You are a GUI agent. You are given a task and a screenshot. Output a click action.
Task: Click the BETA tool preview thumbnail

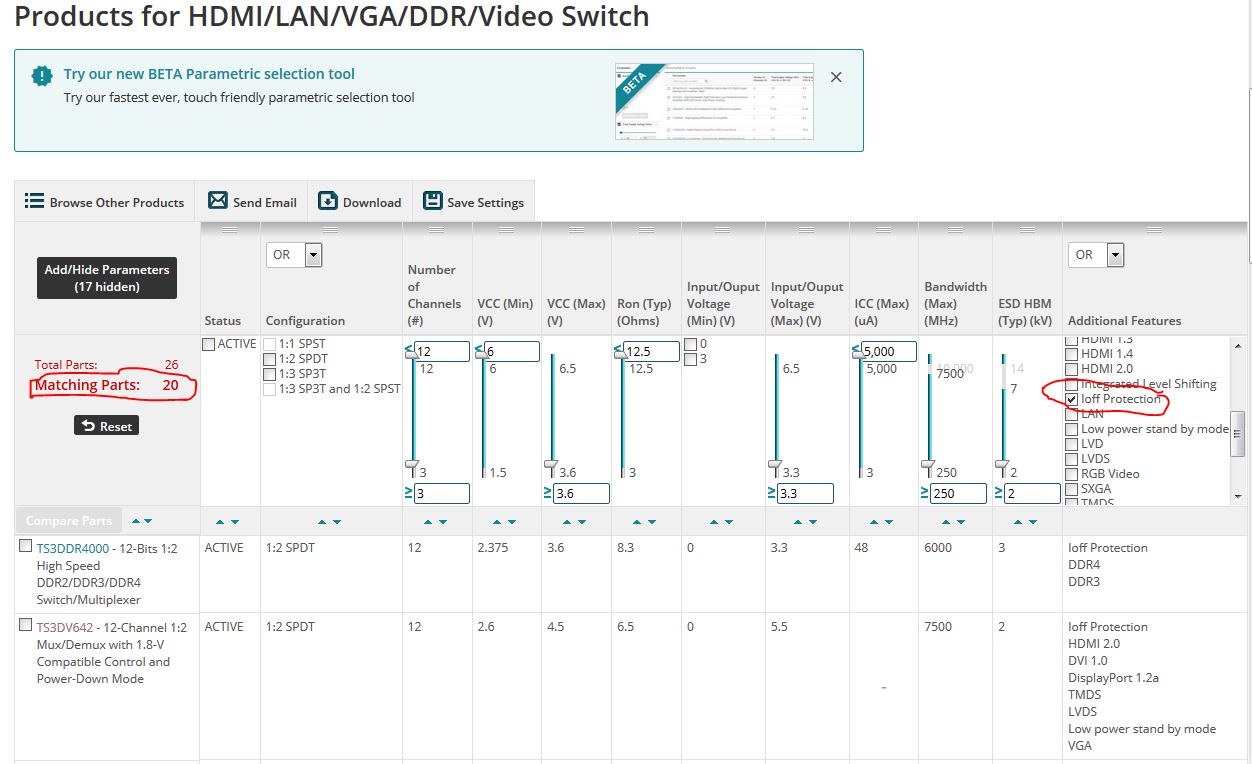tap(714, 102)
